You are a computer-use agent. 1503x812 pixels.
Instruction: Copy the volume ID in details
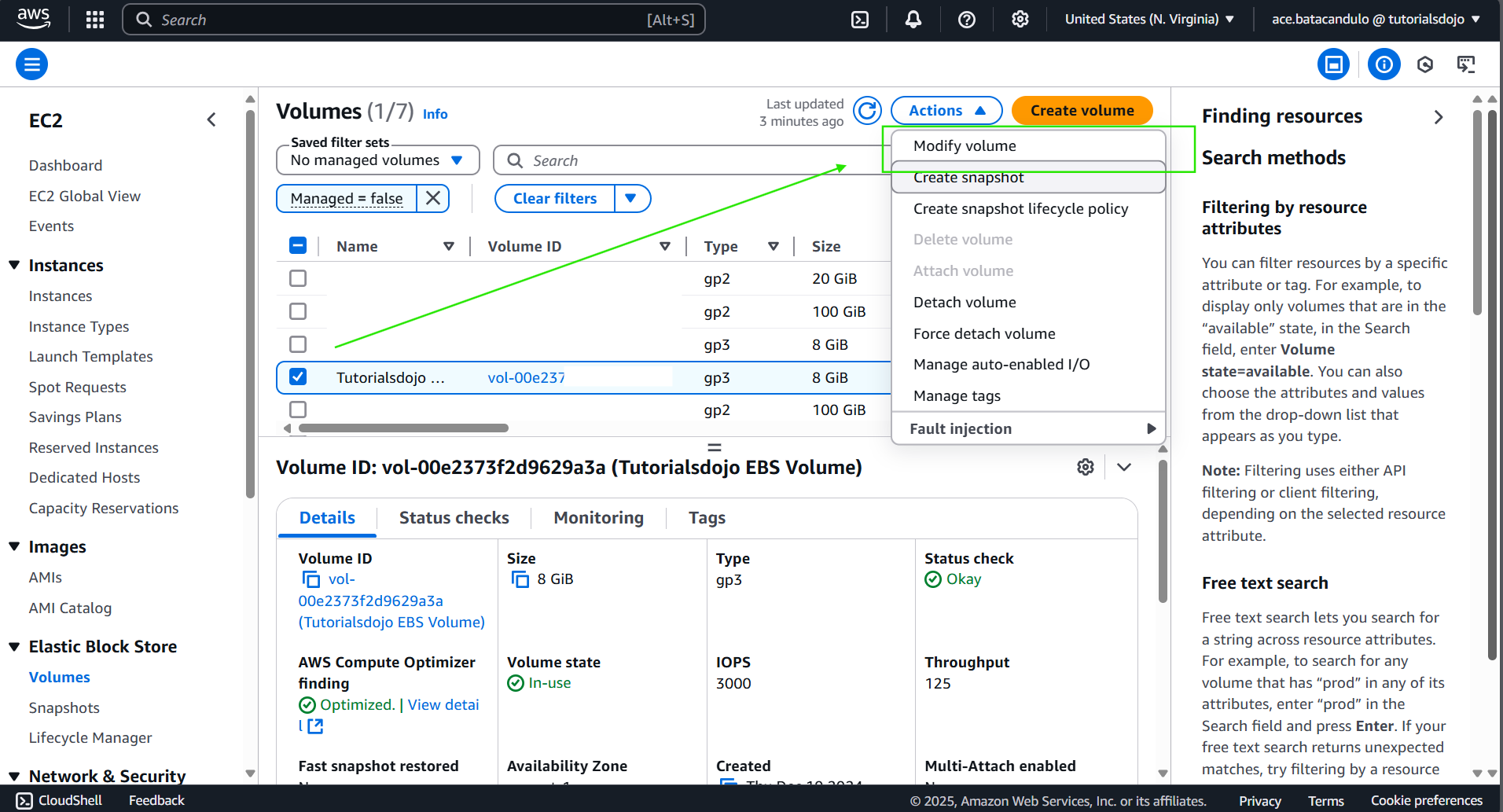pyautogui.click(x=311, y=579)
